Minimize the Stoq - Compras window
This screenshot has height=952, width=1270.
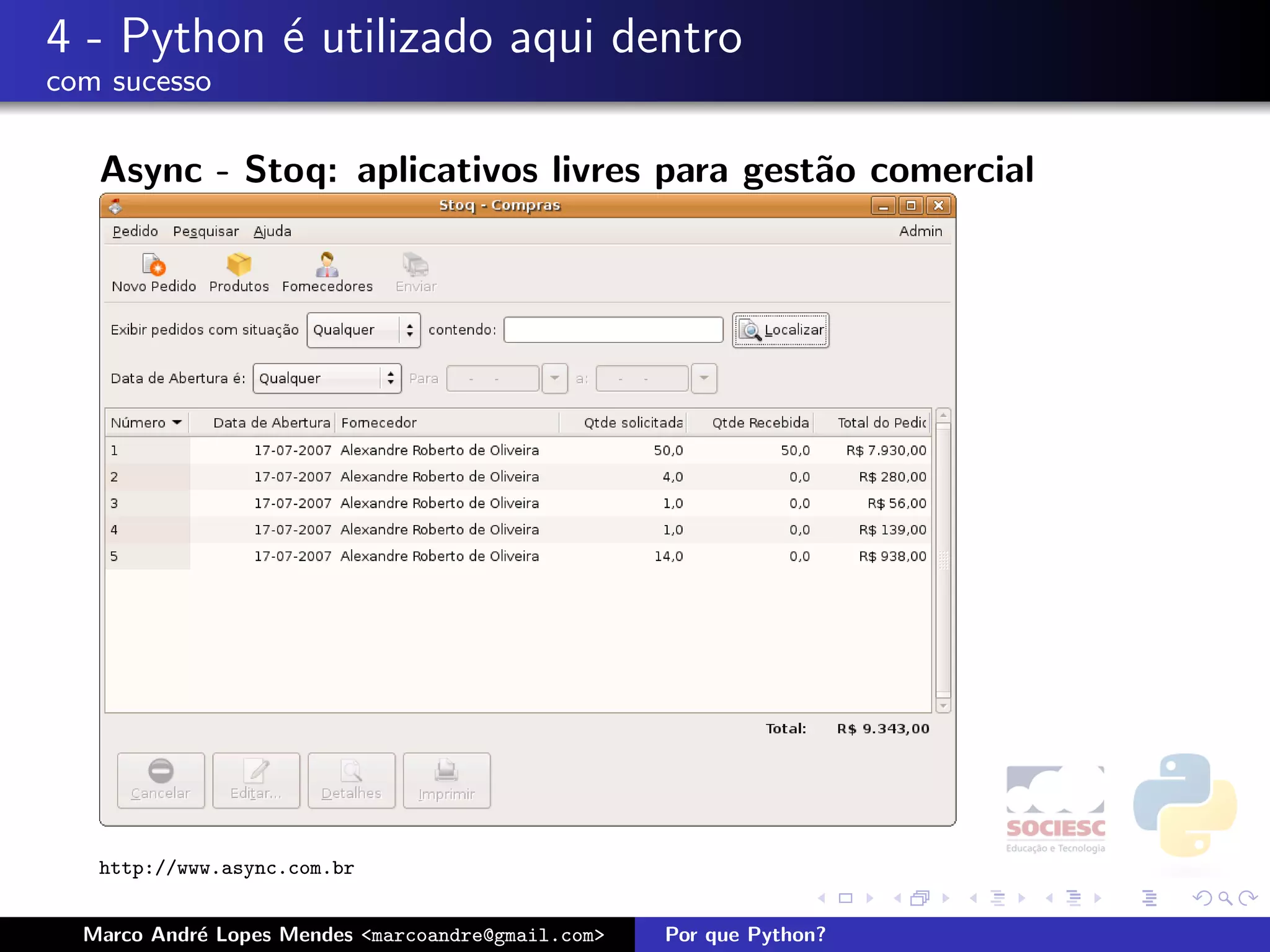tap(883, 206)
